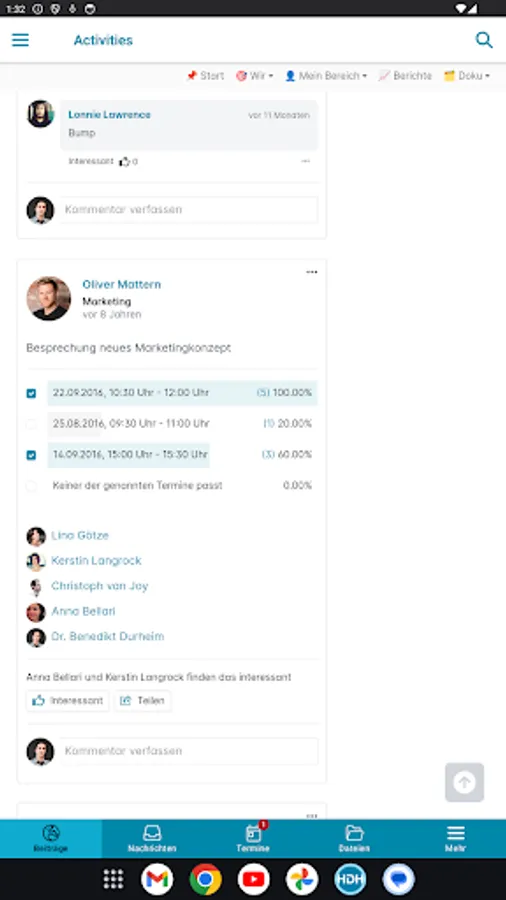The height and width of the screenshot is (900, 506).
Task: Expand the Wir dropdown menu
Action: [255, 76]
